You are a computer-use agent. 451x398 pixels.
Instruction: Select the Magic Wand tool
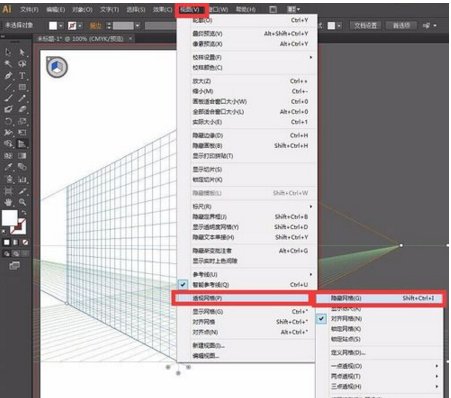tap(8, 64)
